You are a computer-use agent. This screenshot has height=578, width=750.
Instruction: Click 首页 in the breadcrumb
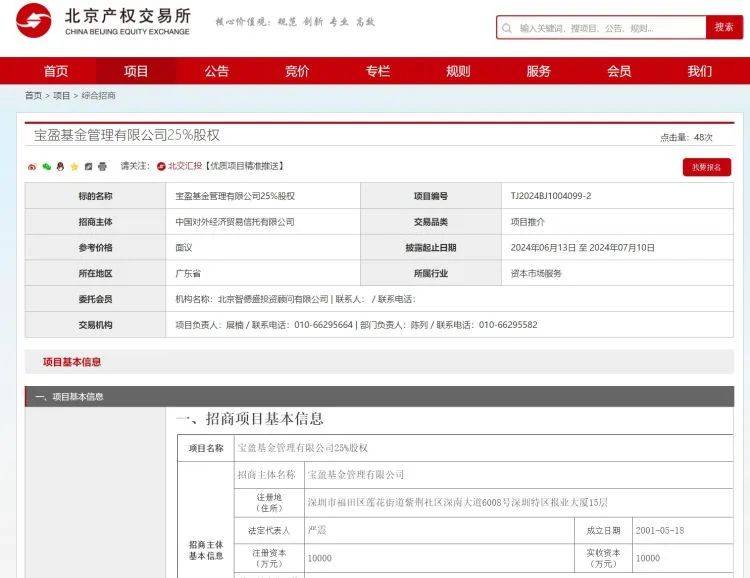point(33,95)
